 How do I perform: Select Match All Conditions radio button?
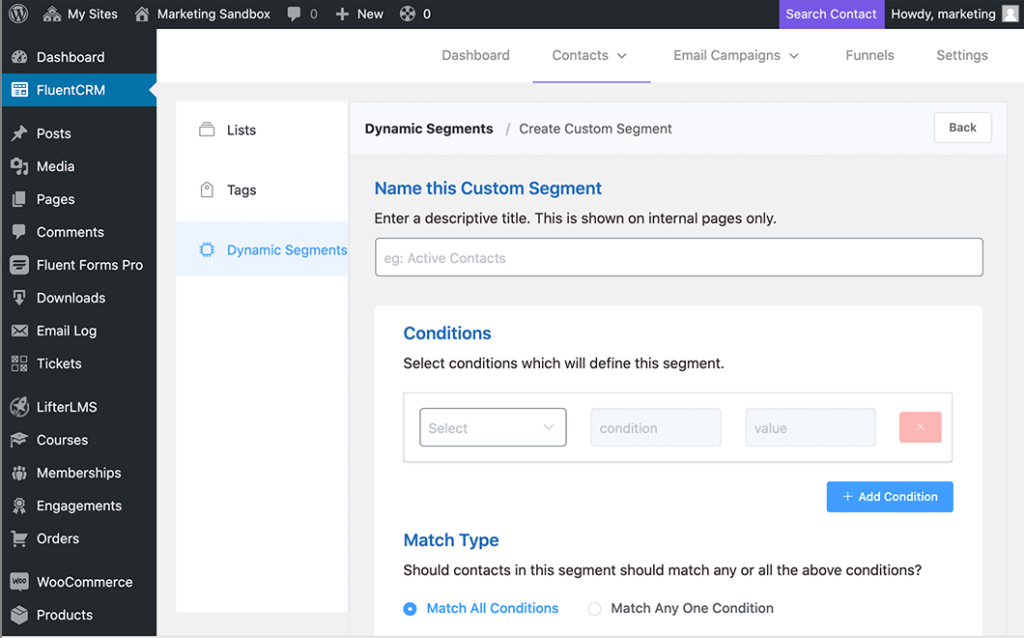(x=410, y=609)
